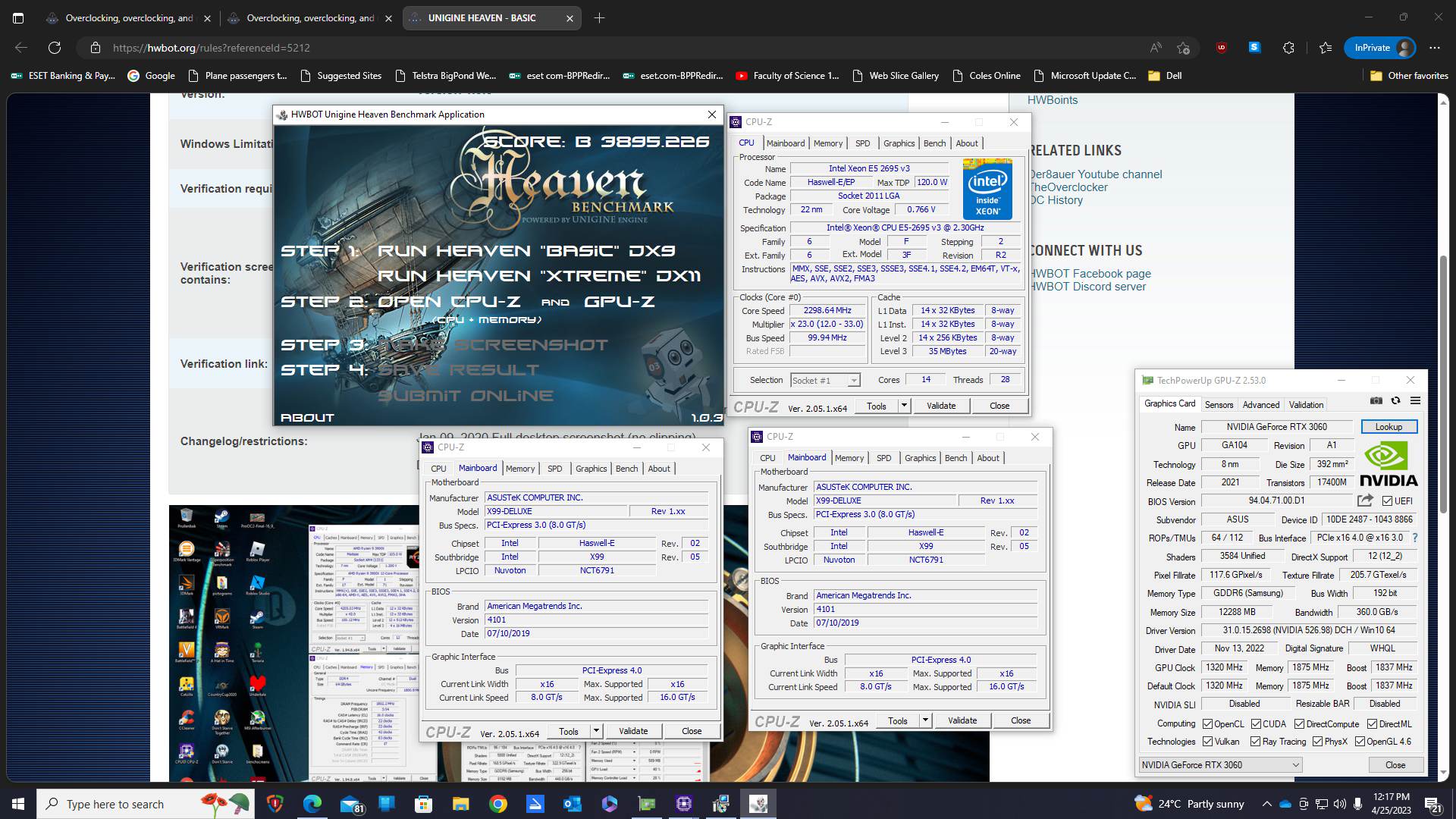Image resolution: width=1456 pixels, height=819 pixels.
Task: Toggle the PhysX checkbox
Action: (x=1317, y=741)
